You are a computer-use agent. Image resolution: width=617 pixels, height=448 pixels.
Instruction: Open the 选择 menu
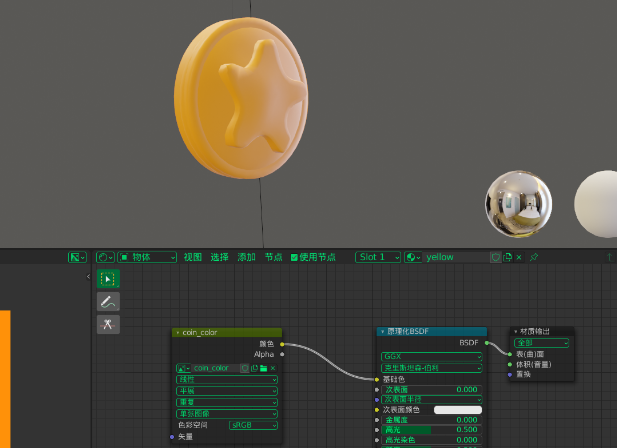(220, 257)
